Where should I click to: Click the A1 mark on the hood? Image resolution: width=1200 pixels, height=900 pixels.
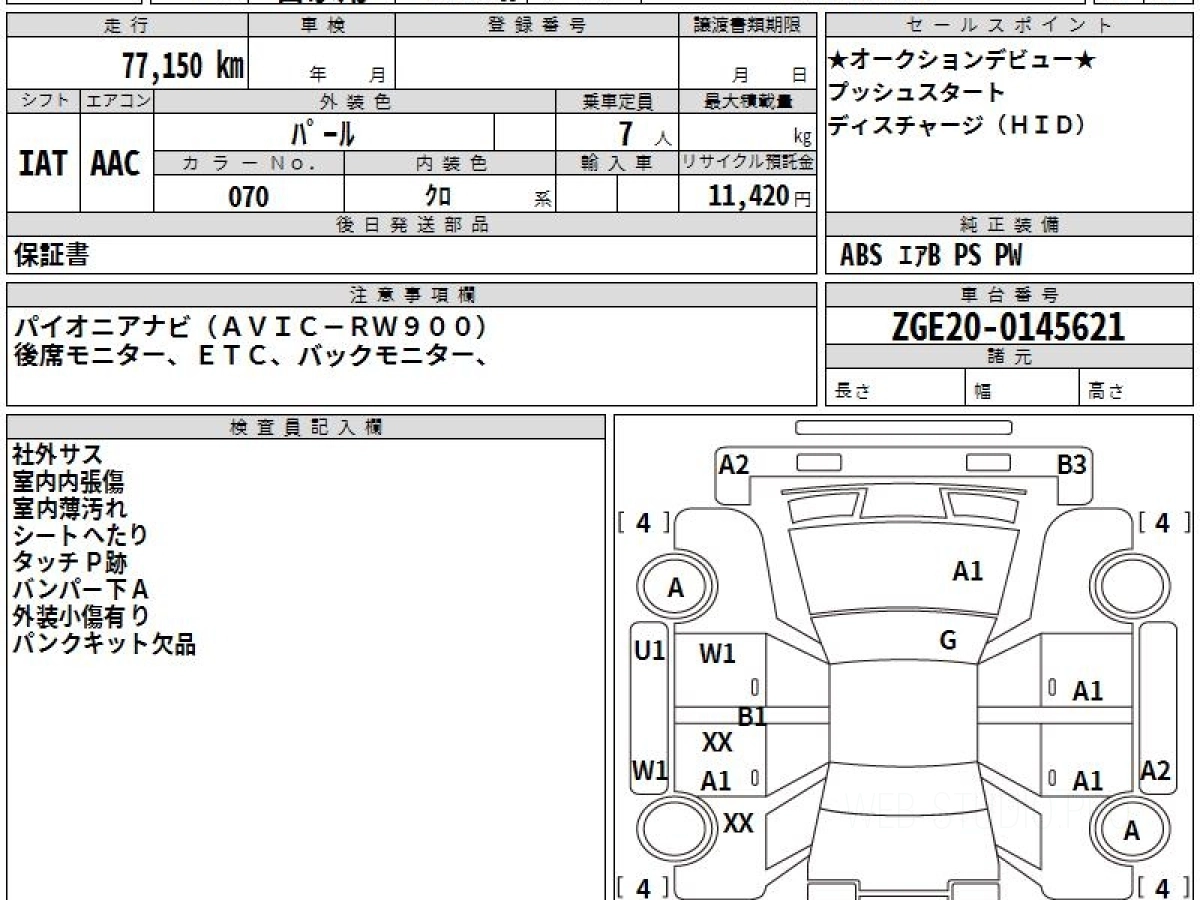tap(967, 572)
